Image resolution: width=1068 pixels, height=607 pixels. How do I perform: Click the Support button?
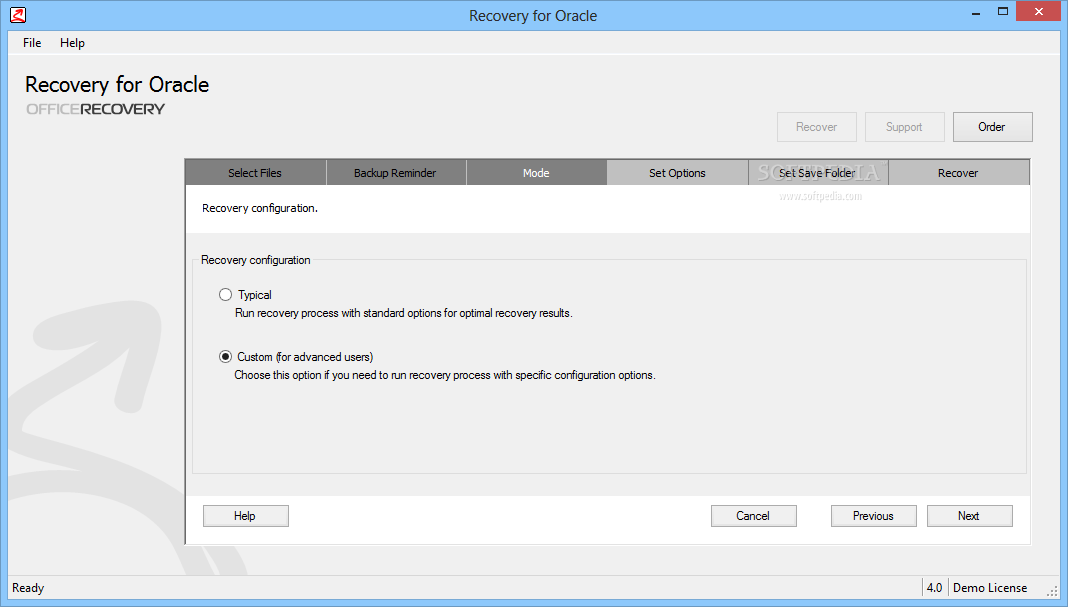[x=905, y=127]
